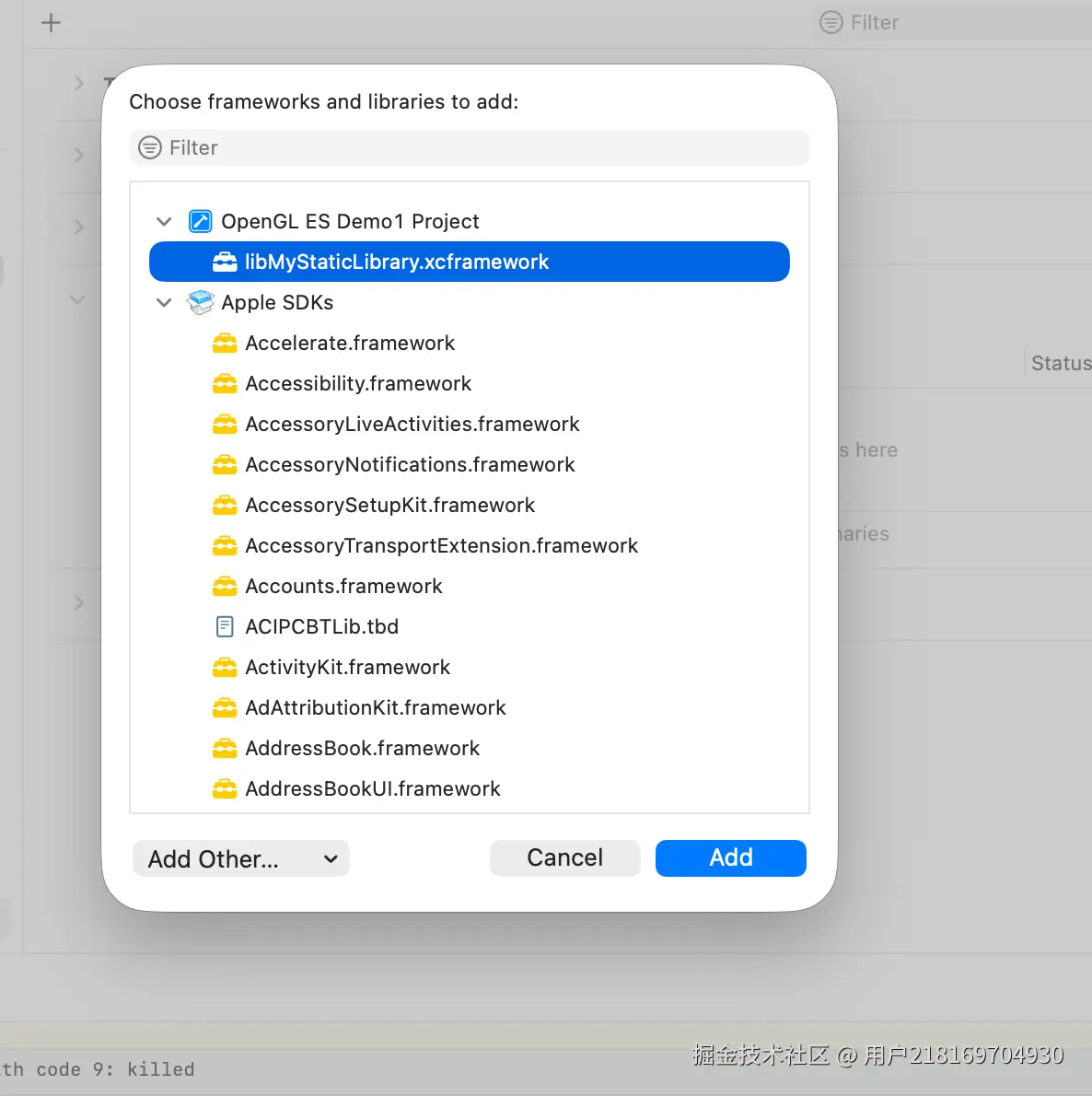
Task: Click the AccessorySetupKit.framework icon
Action: click(x=225, y=506)
